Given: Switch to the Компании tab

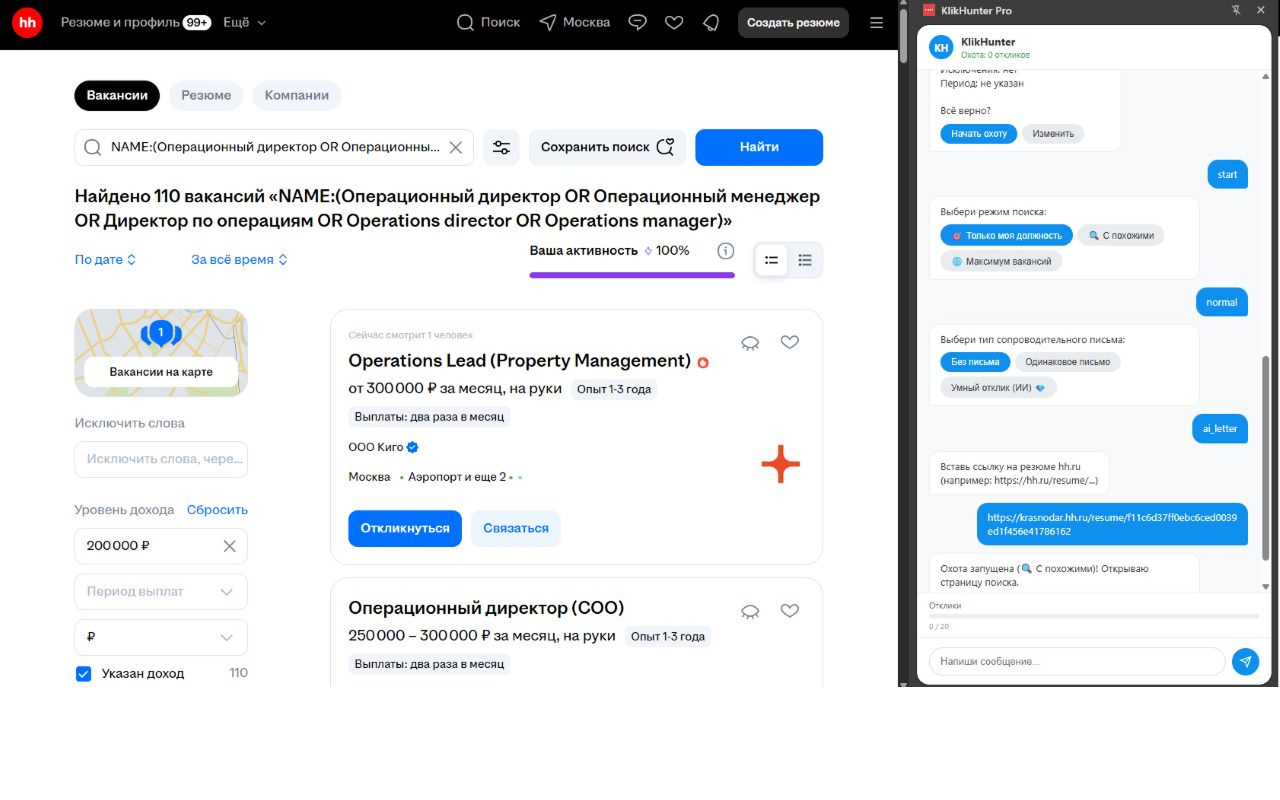Looking at the screenshot, I should 297,96.
